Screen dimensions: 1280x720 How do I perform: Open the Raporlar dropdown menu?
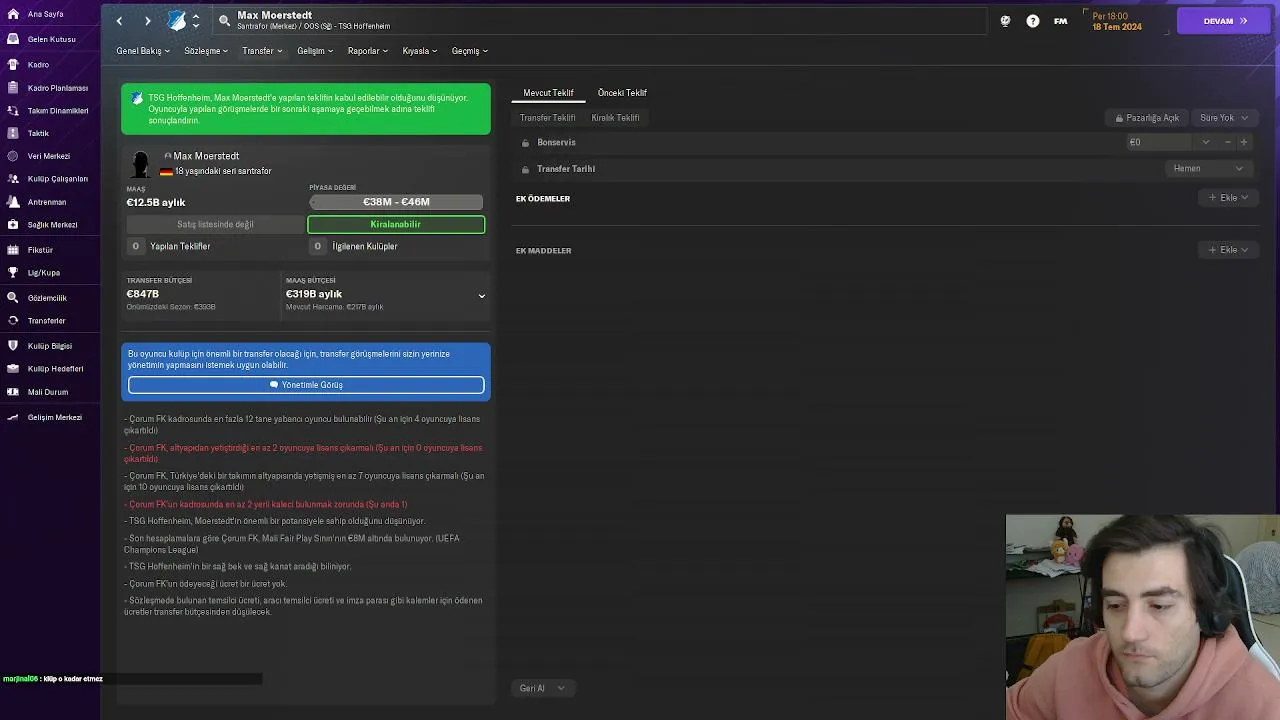(x=368, y=51)
